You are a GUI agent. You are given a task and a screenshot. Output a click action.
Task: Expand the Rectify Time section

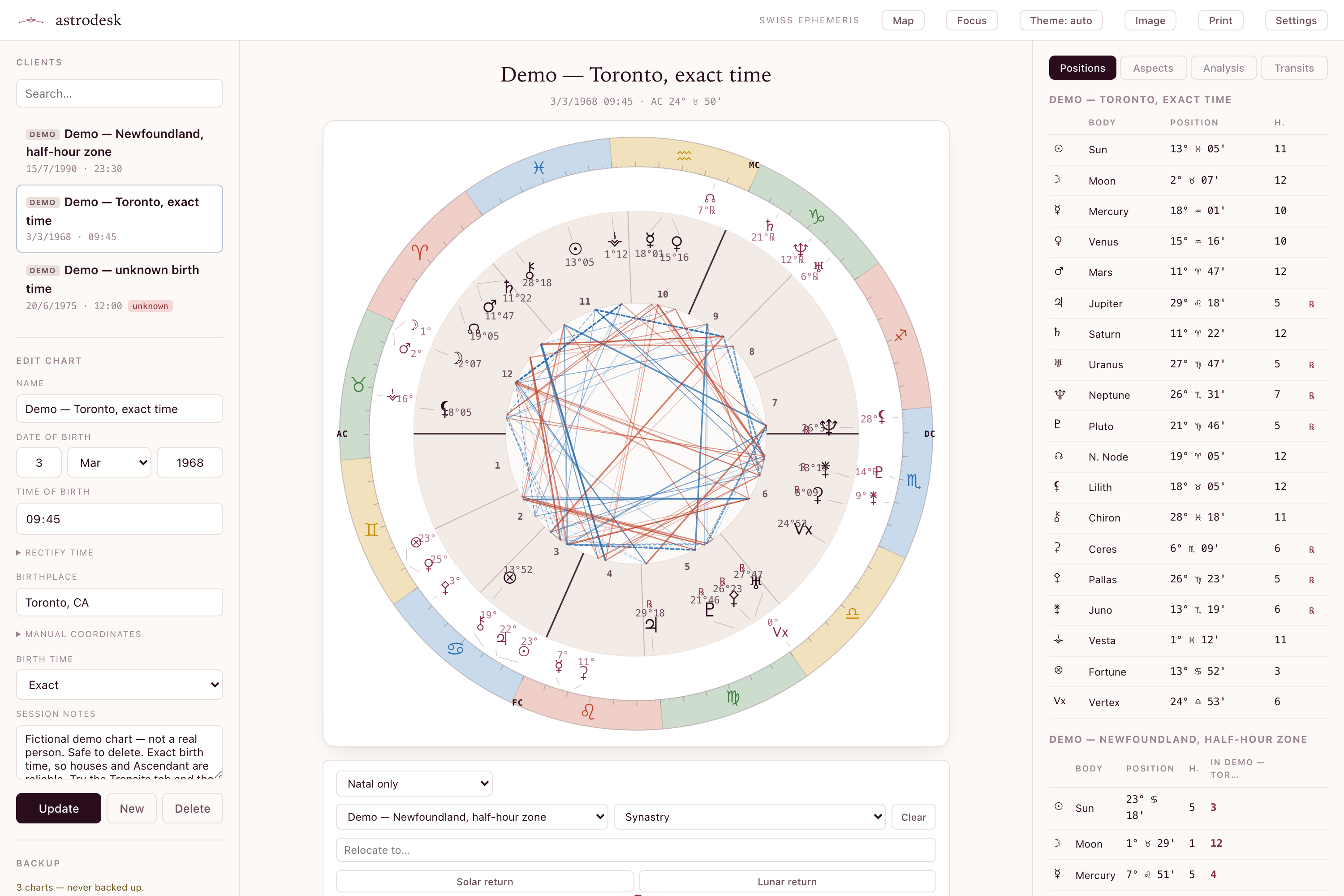(x=55, y=552)
